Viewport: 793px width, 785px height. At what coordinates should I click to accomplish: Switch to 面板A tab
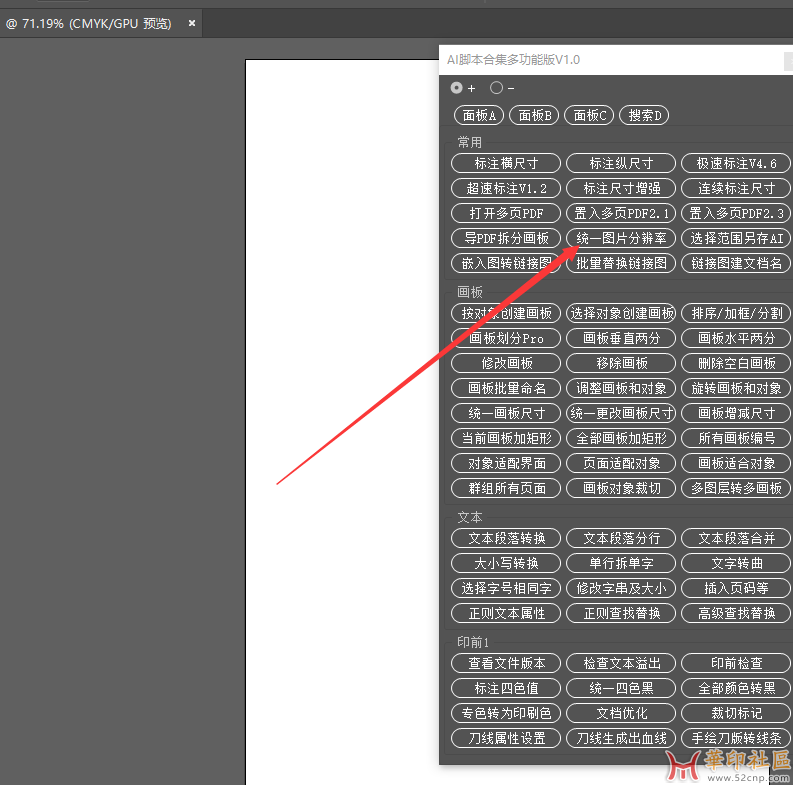479,115
